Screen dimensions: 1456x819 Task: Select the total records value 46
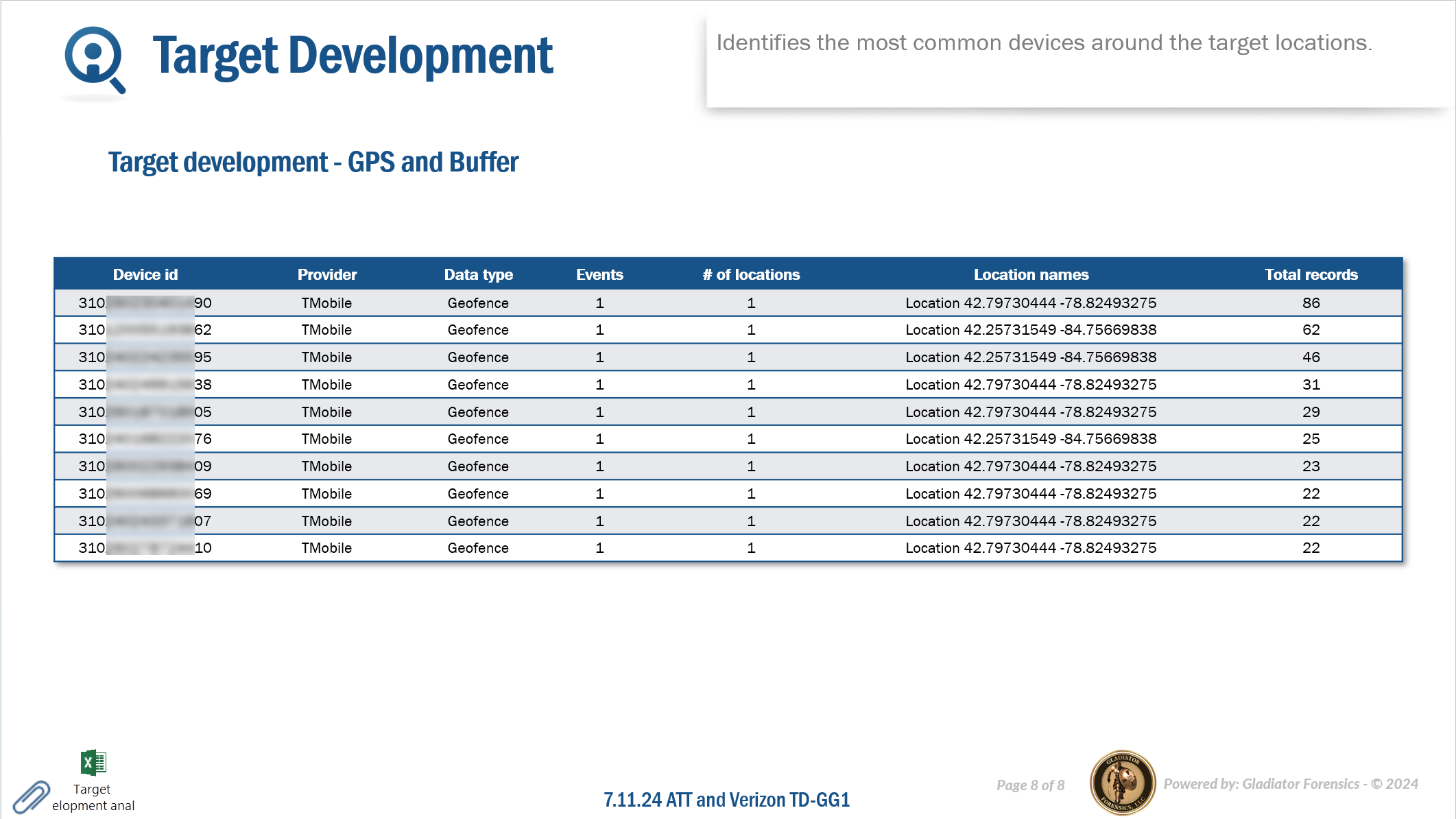tap(1311, 357)
